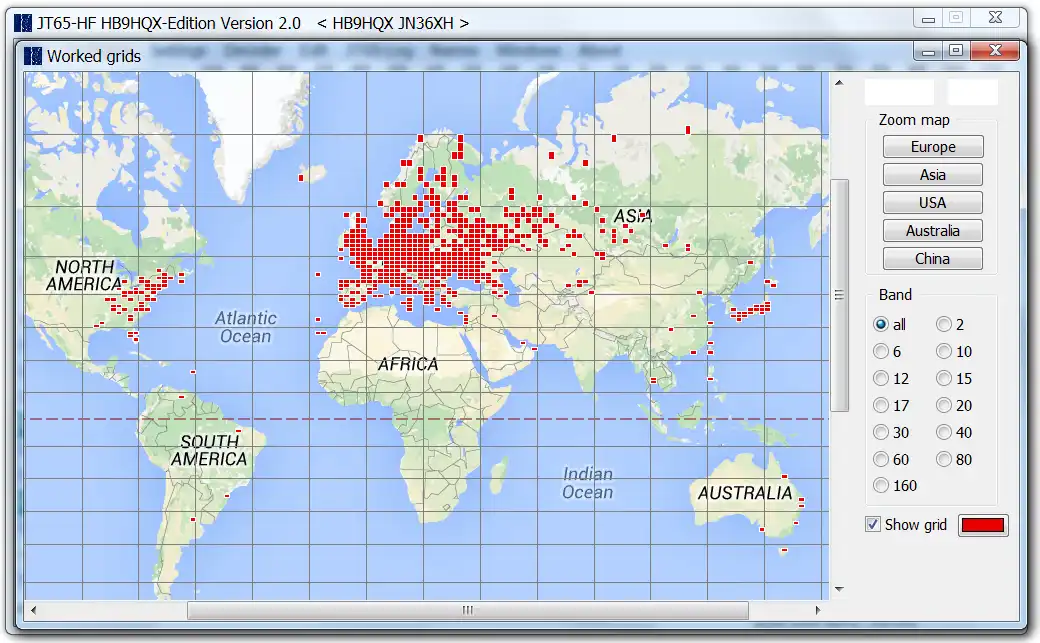Click the JT65-HF application title icon

tap(23, 23)
